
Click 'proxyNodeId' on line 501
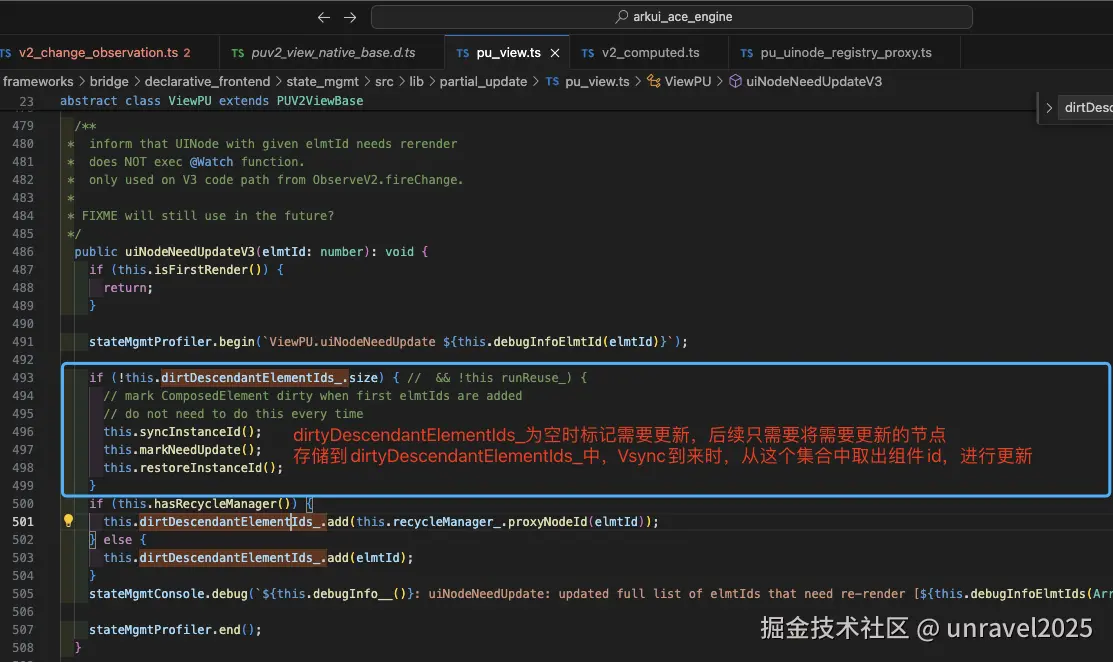coord(547,522)
